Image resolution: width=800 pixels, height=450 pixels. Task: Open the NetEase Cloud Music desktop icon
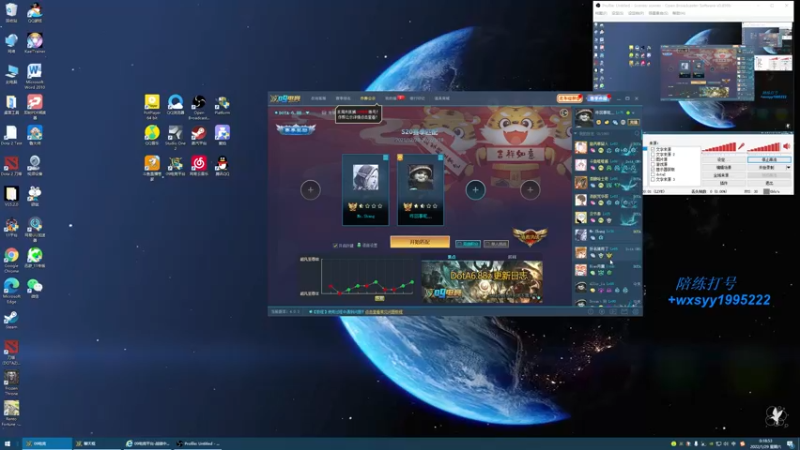[x=199, y=166]
